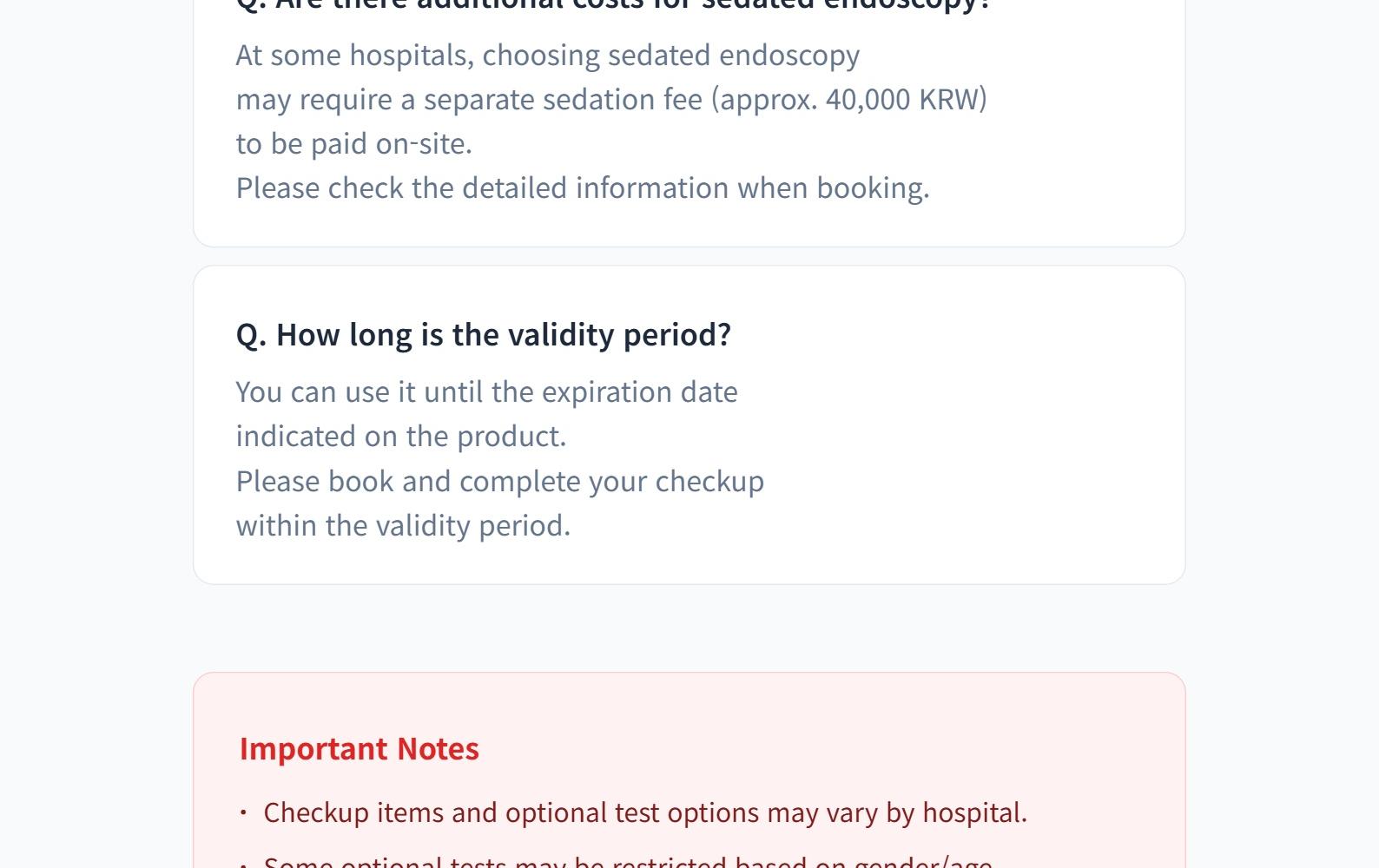Click the "to be paid on-site." line

pos(354,144)
